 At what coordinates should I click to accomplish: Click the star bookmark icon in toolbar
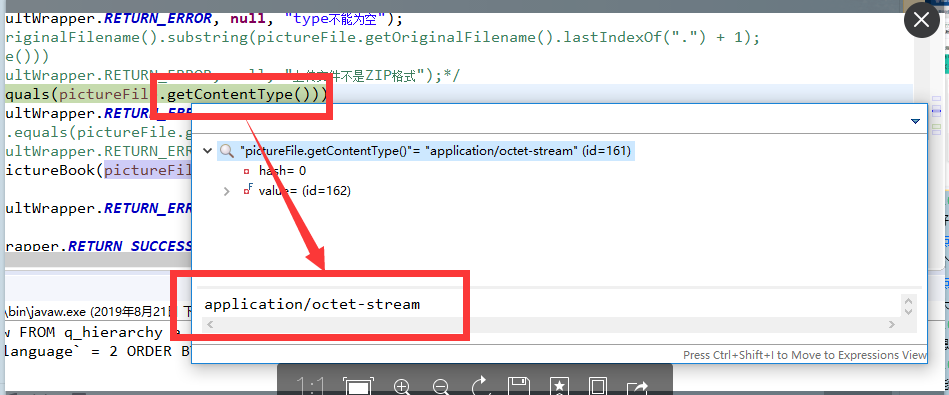pos(559,387)
